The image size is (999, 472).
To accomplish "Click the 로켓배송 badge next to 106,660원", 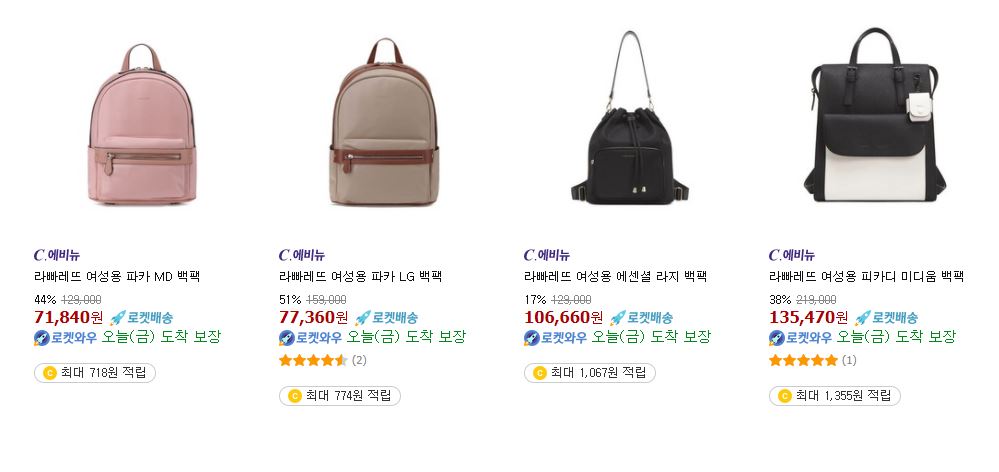I will [x=641, y=317].
